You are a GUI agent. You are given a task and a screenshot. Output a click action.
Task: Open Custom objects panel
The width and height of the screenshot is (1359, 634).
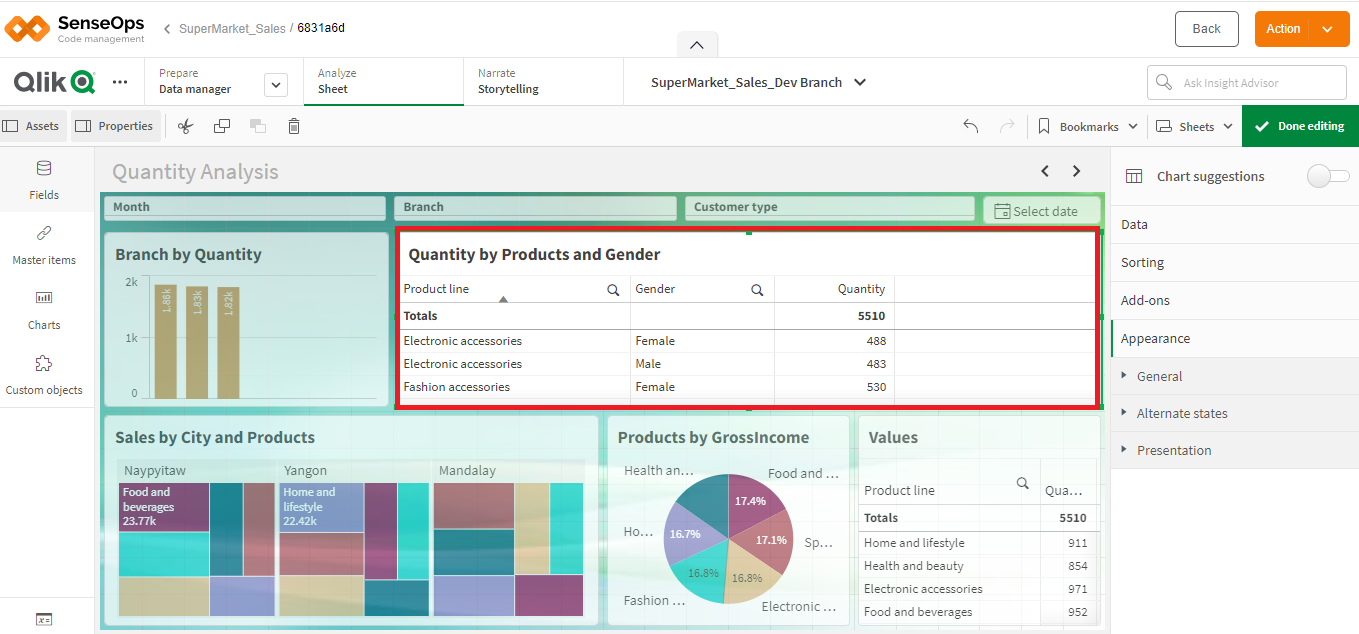click(44, 375)
